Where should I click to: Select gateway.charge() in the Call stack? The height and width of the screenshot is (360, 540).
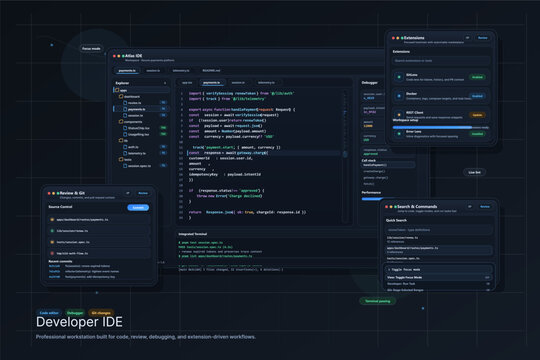[388, 178]
